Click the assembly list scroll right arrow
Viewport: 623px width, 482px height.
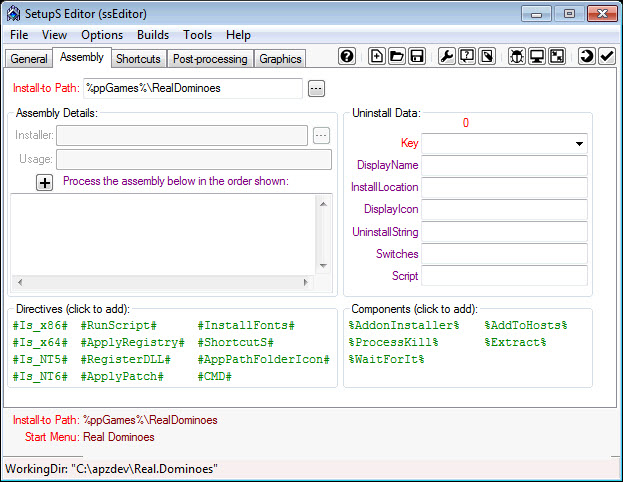pyautogui.click(x=306, y=282)
